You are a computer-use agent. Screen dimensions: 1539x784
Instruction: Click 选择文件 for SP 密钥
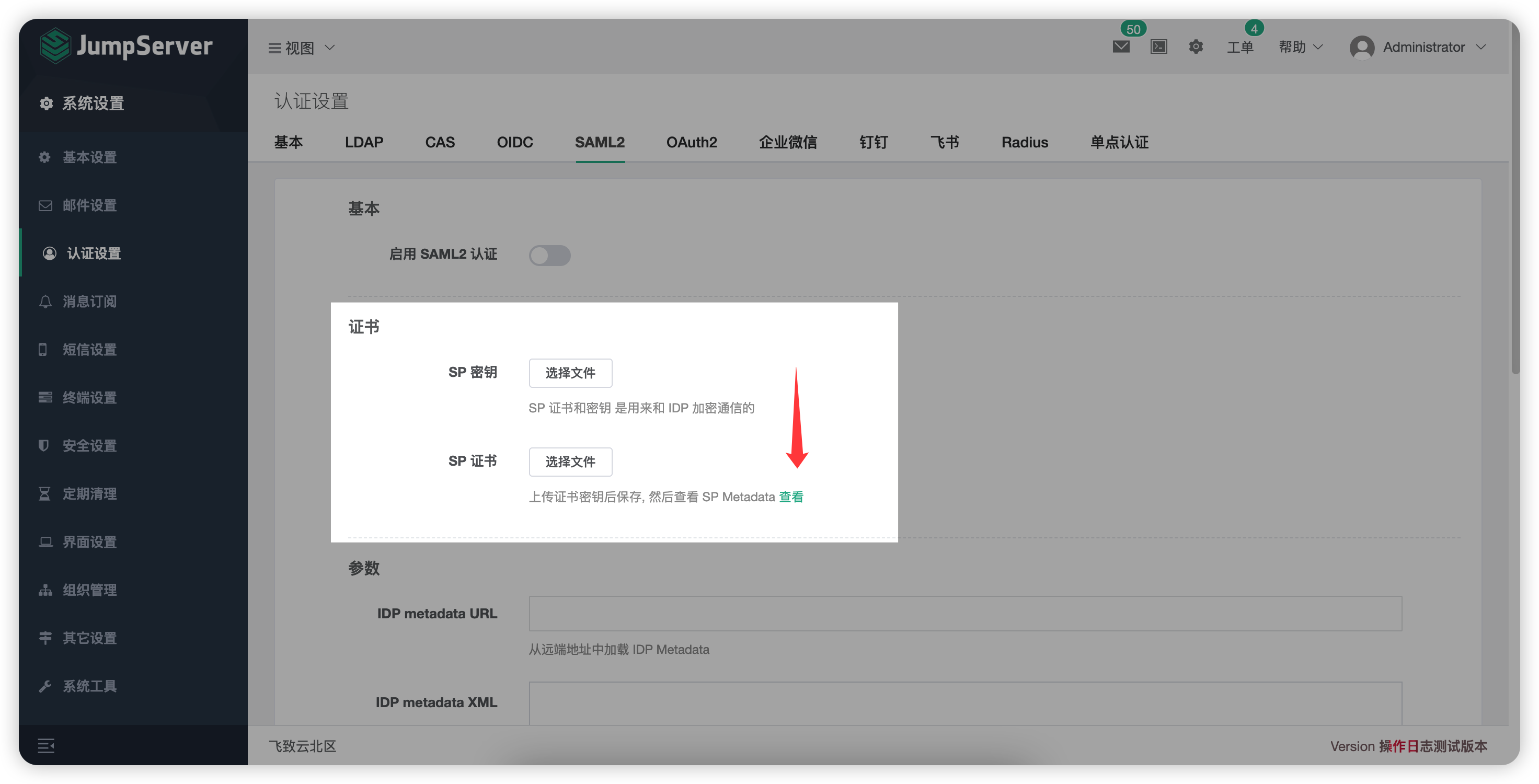[x=570, y=372]
